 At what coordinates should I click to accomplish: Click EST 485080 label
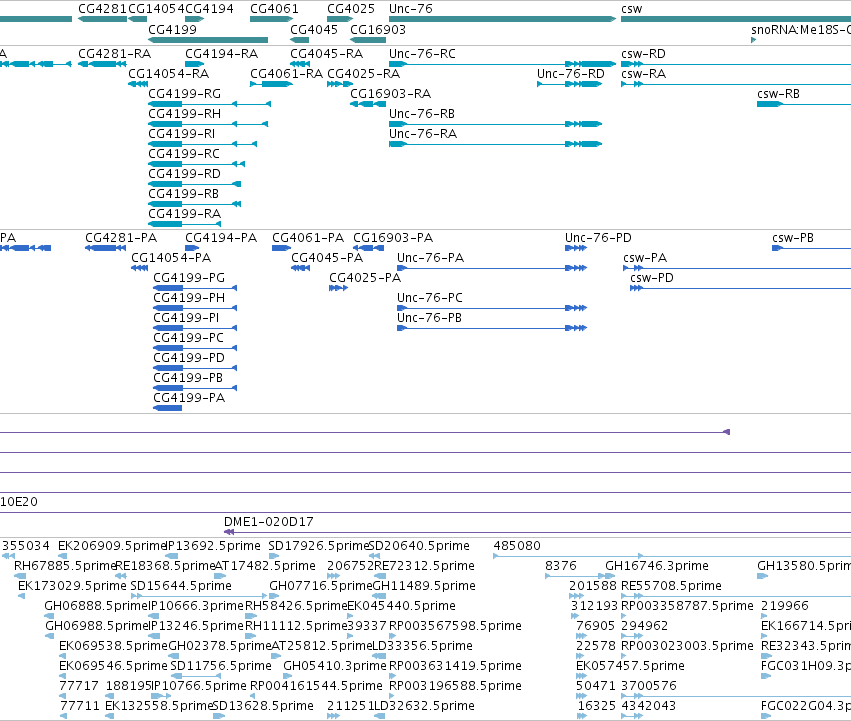(x=517, y=546)
